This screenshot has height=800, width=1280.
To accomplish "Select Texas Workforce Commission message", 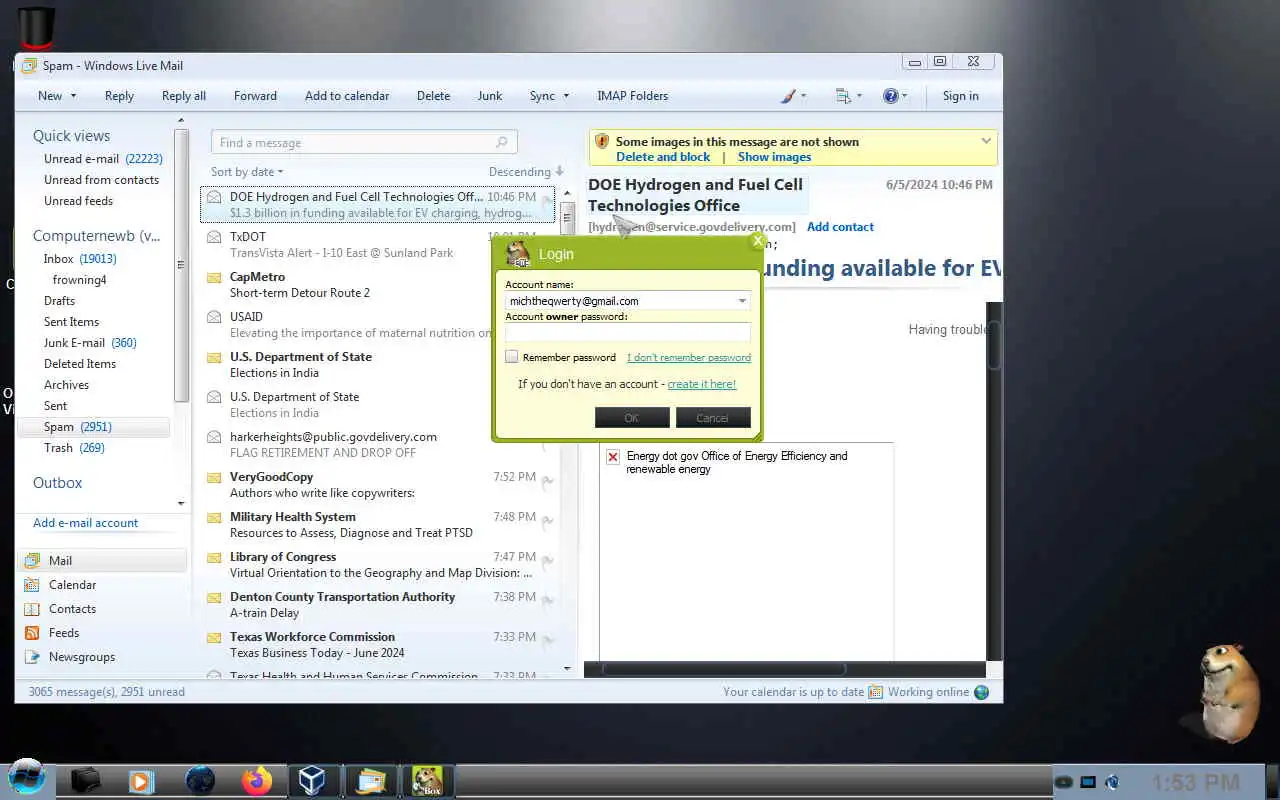I will coord(378,645).
